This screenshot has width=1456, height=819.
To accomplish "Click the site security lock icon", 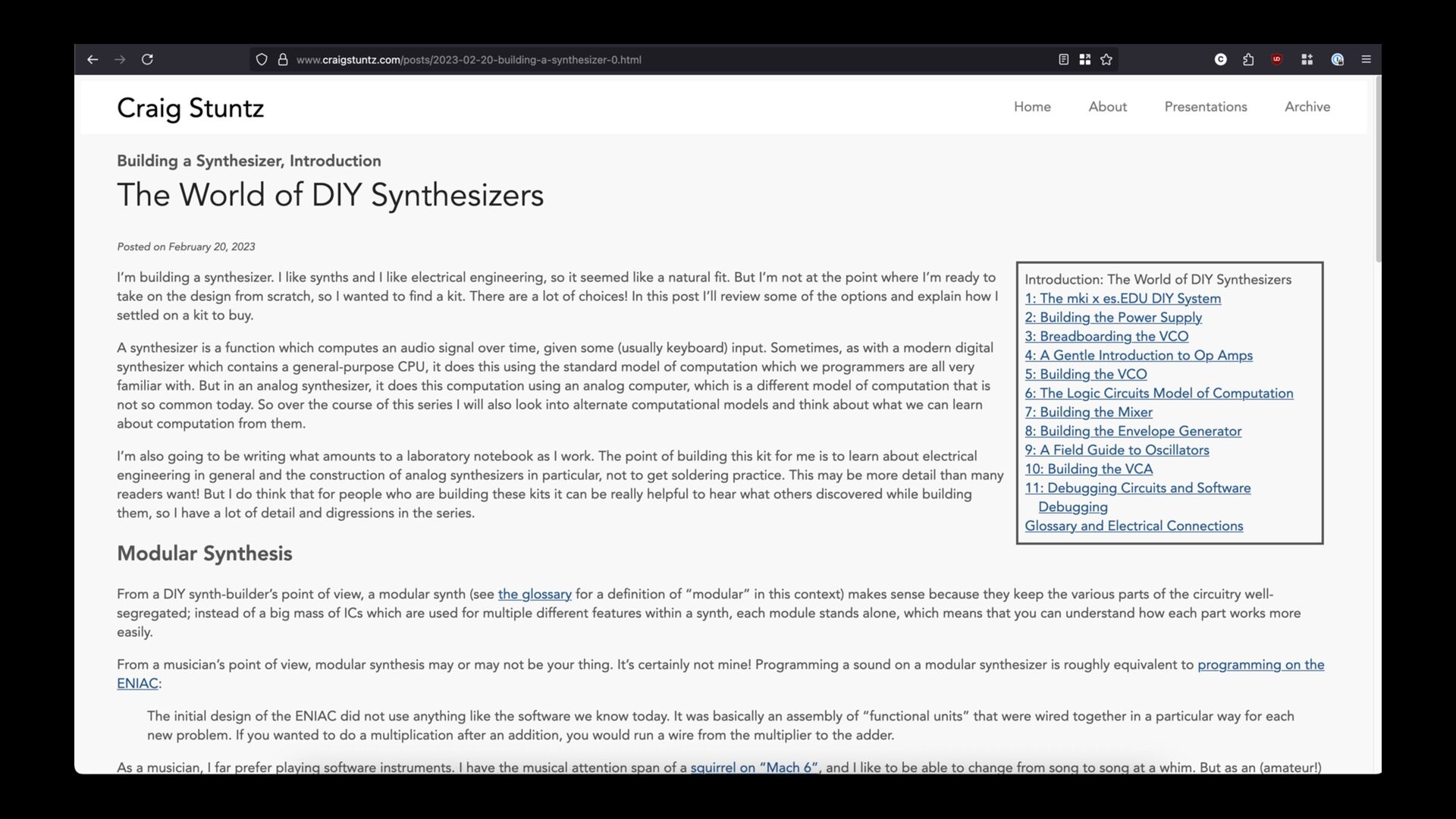I will click(283, 59).
